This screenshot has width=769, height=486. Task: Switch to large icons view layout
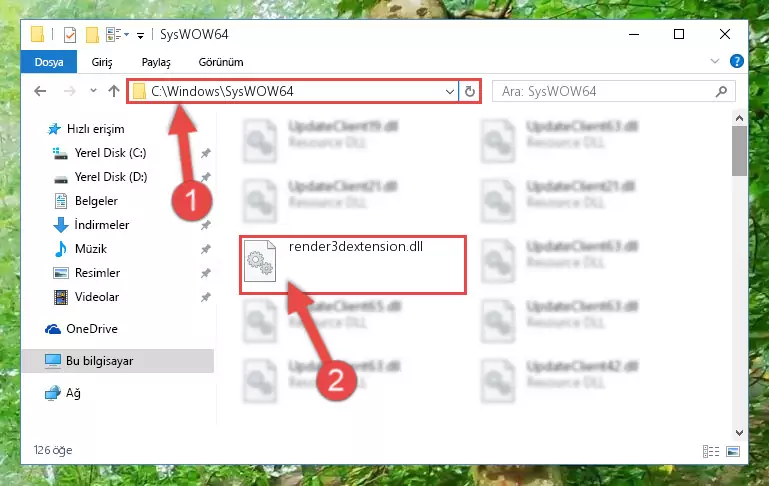coord(733,451)
